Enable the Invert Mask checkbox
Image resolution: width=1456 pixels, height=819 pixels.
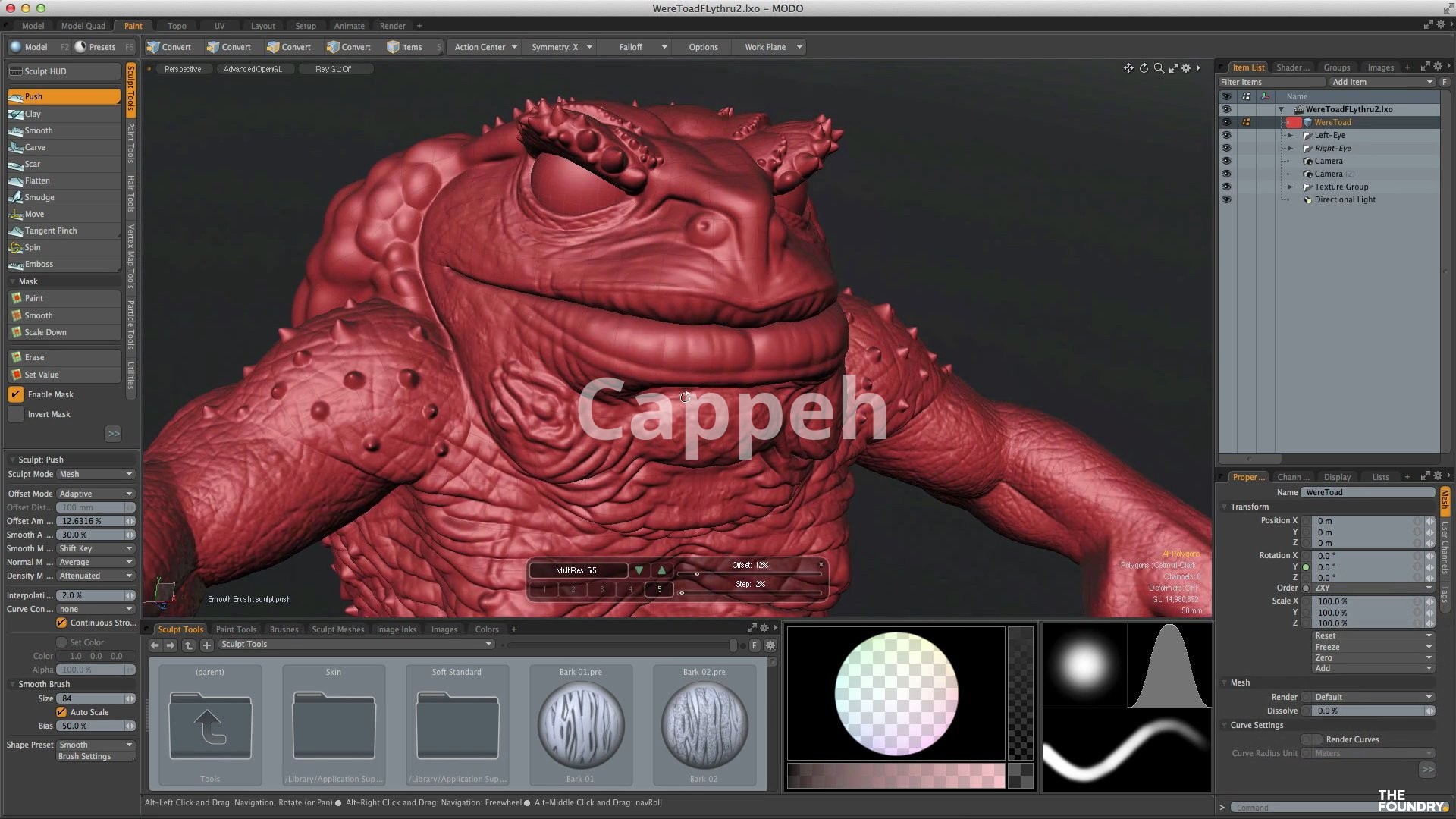tap(16, 414)
